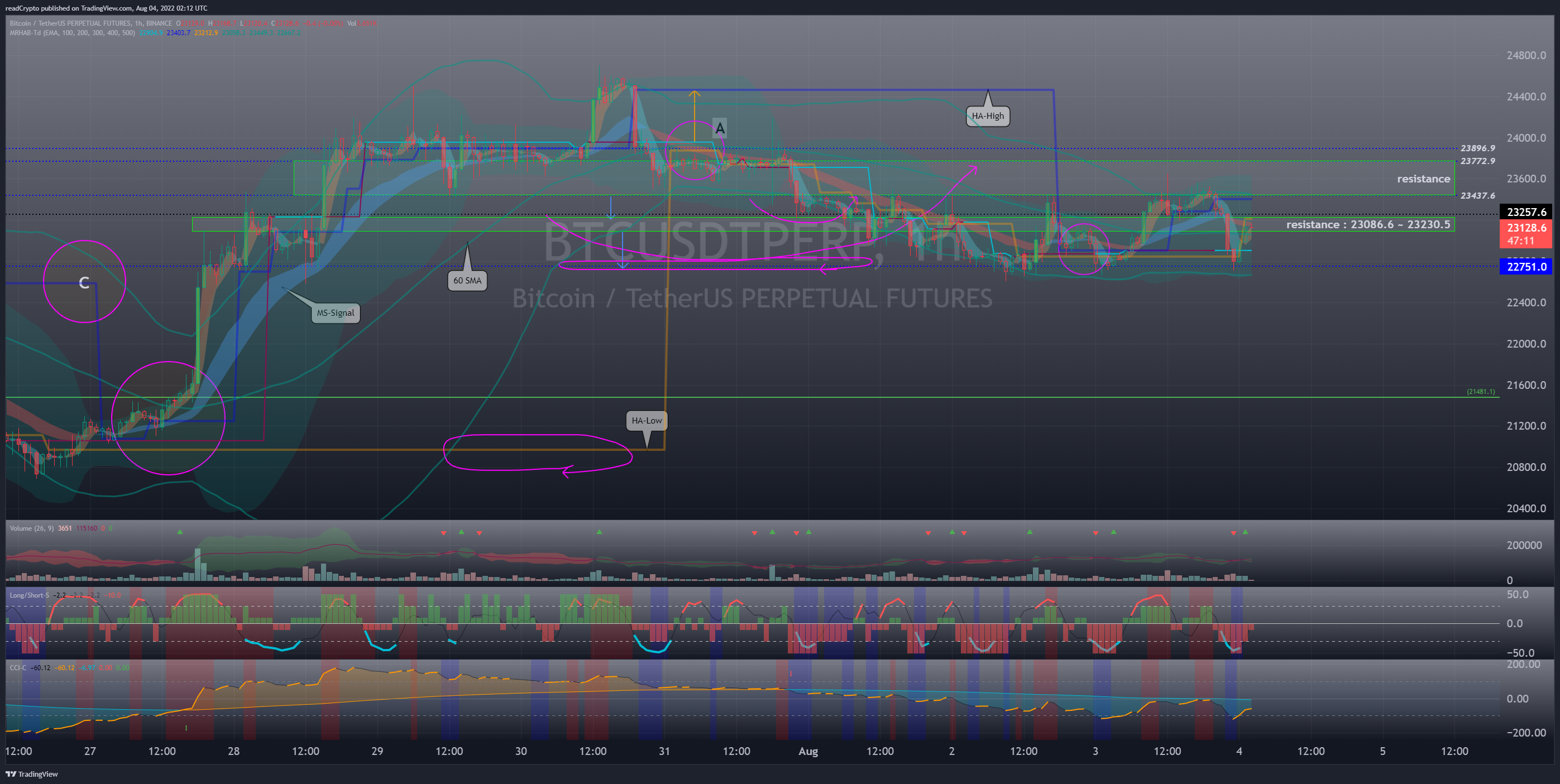The width and height of the screenshot is (1560, 784).
Task: Click the 50.0 Long/Short axis label
Action: click(x=1518, y=594)
